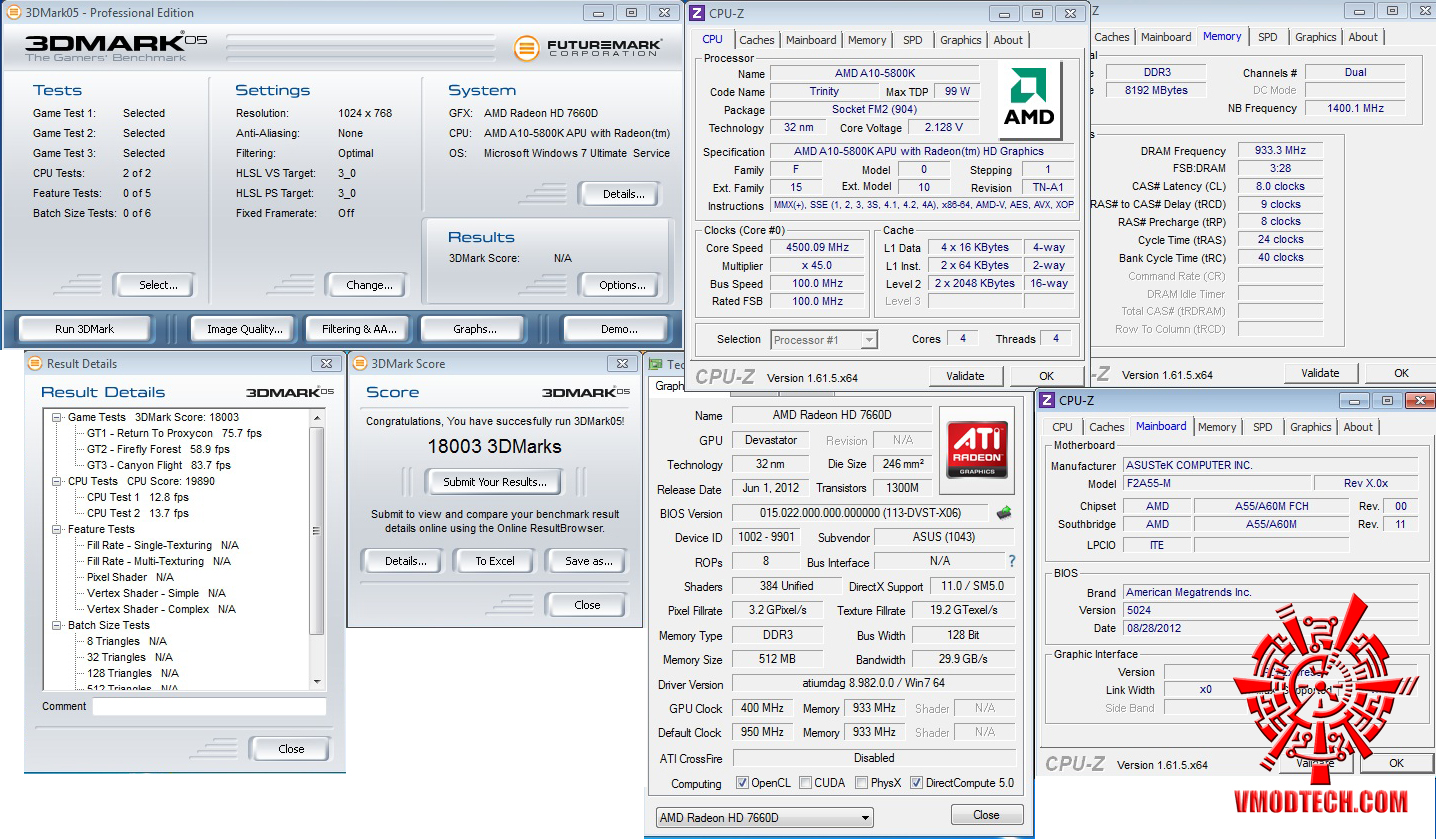This screenshot has height=839, width=1436.
Task: Collapse the Feature Tests tree node
Action: (58, 529)
